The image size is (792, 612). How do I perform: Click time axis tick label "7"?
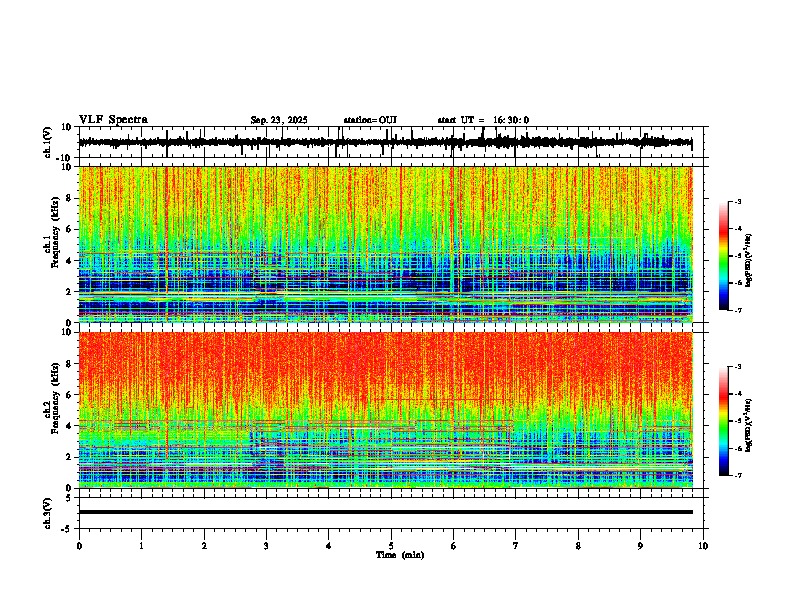click(x=516, y=546)
